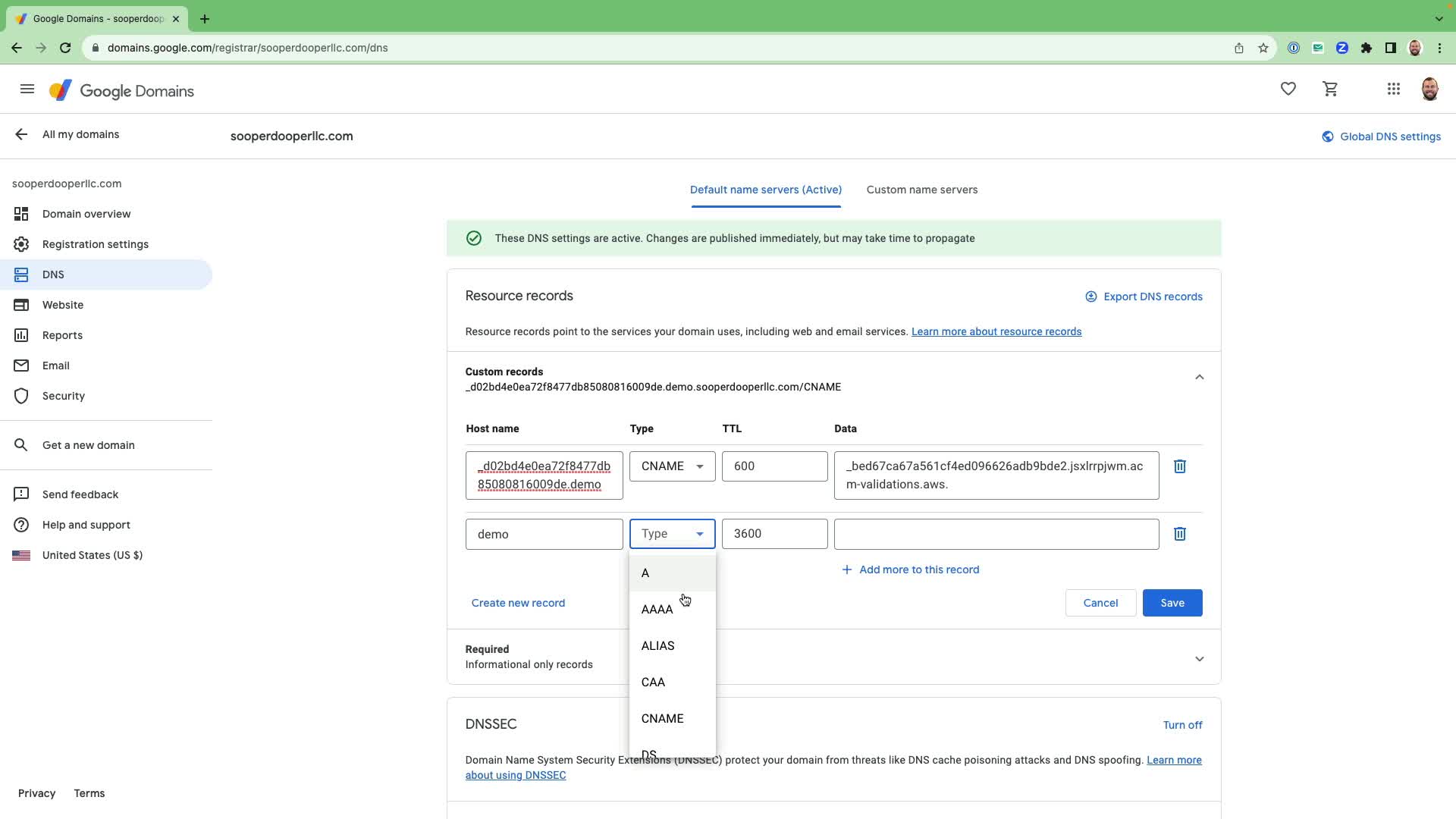Open the CNAME type dropdown in first row
The image size is (1456, 819).
pyautogui.click(x=672, y=466)
